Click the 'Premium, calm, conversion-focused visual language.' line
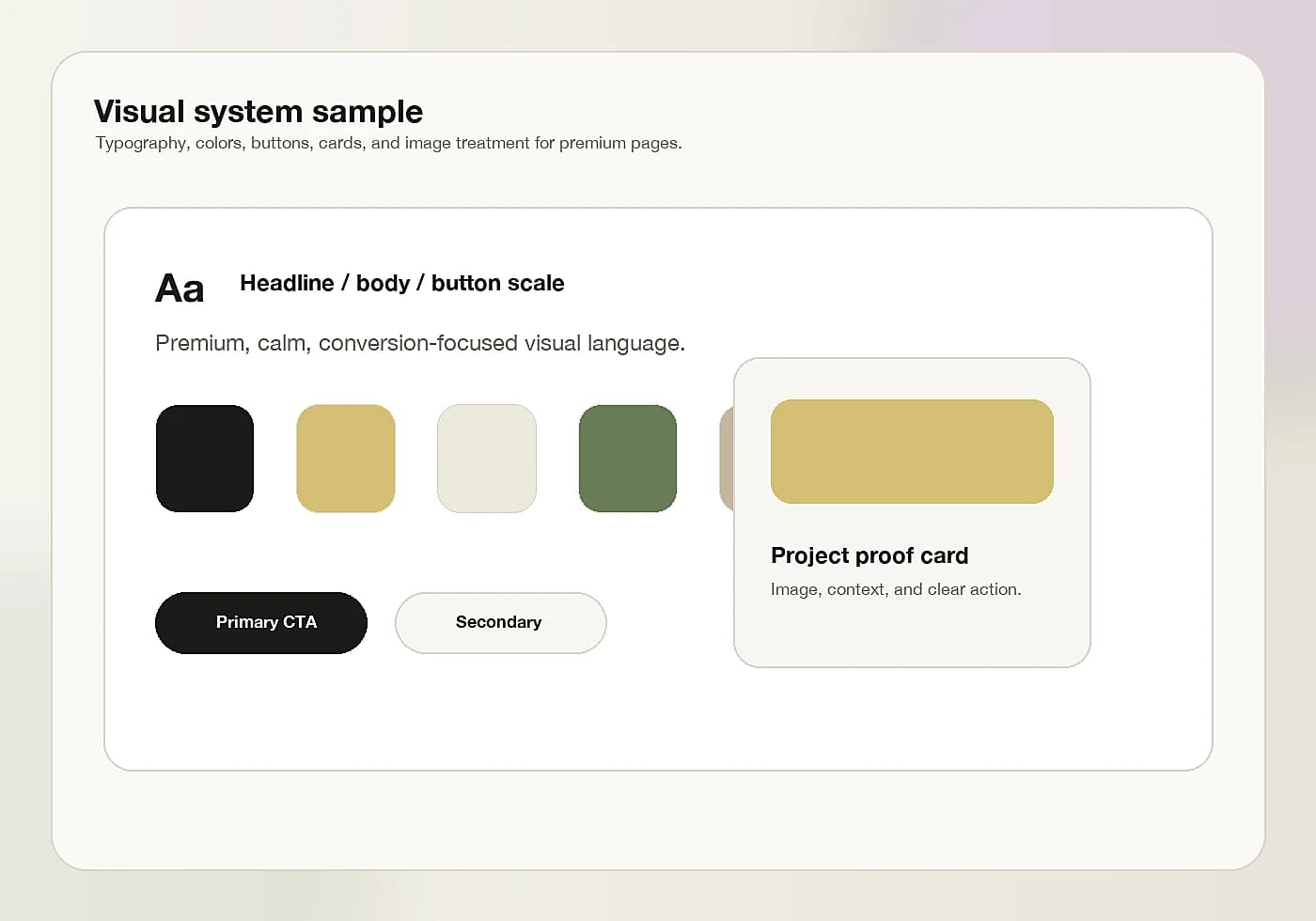The width and height of the screenshot is (1316, 921). (420, 343)
